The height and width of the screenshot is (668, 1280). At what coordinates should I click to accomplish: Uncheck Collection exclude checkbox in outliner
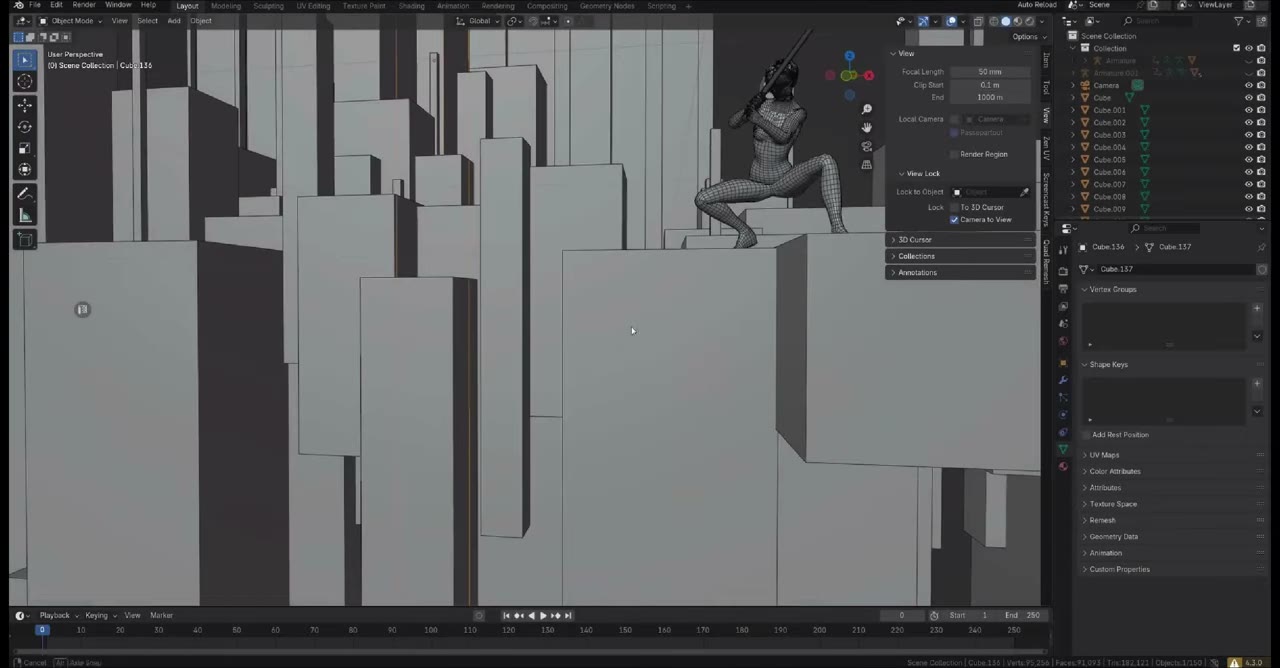[1237, 48]
